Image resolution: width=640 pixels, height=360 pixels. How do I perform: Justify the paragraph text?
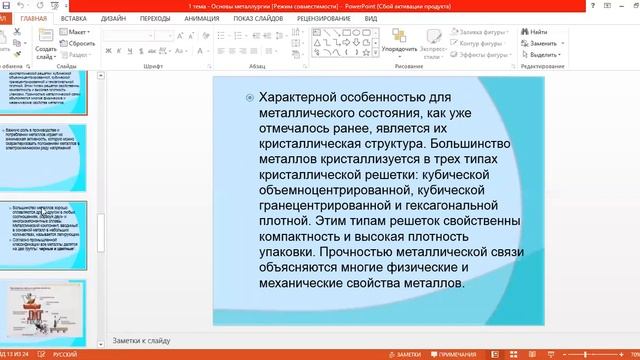coord(254,51)
